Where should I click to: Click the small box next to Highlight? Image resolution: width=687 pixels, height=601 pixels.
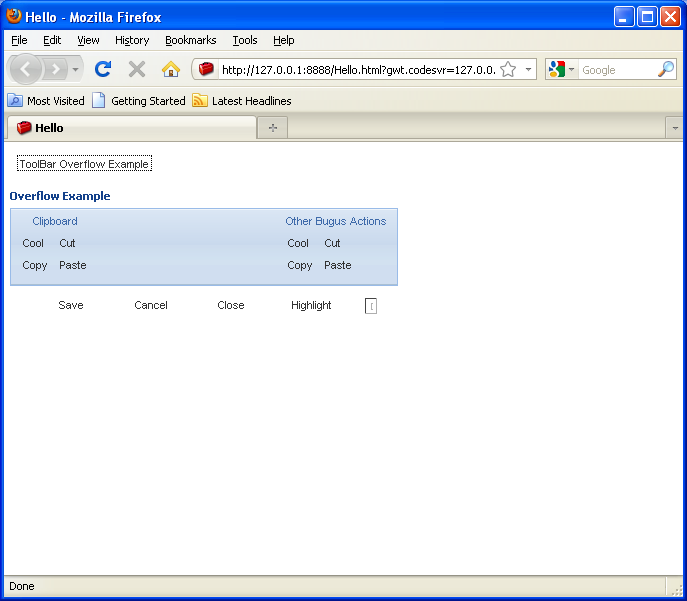point(371,306)
